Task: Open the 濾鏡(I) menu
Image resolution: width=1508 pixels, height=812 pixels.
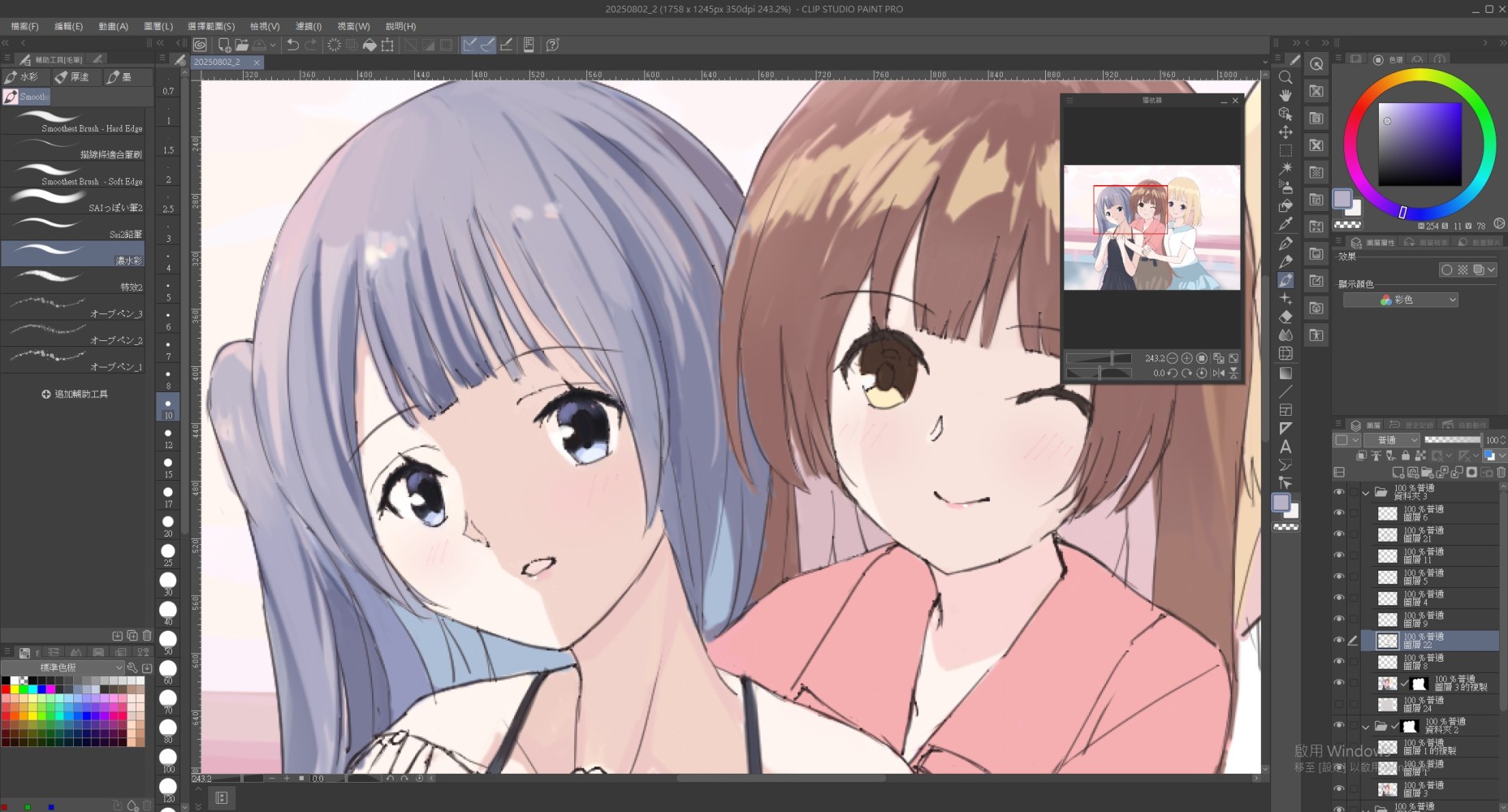Action: [309, 26]
